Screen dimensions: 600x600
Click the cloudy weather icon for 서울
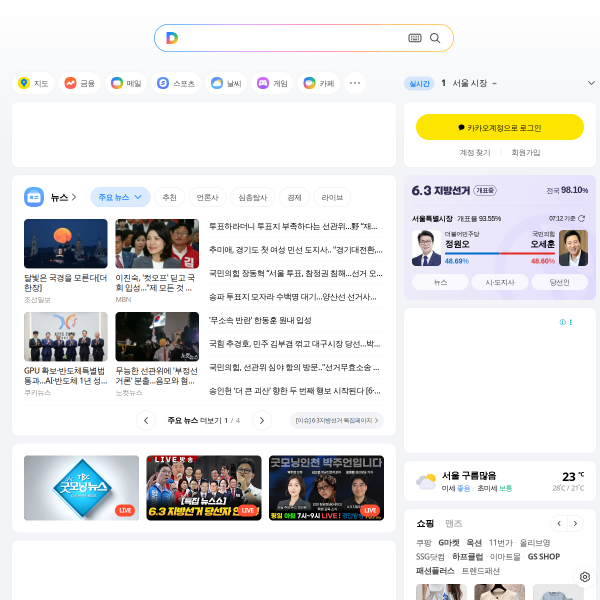coord(426,481)
